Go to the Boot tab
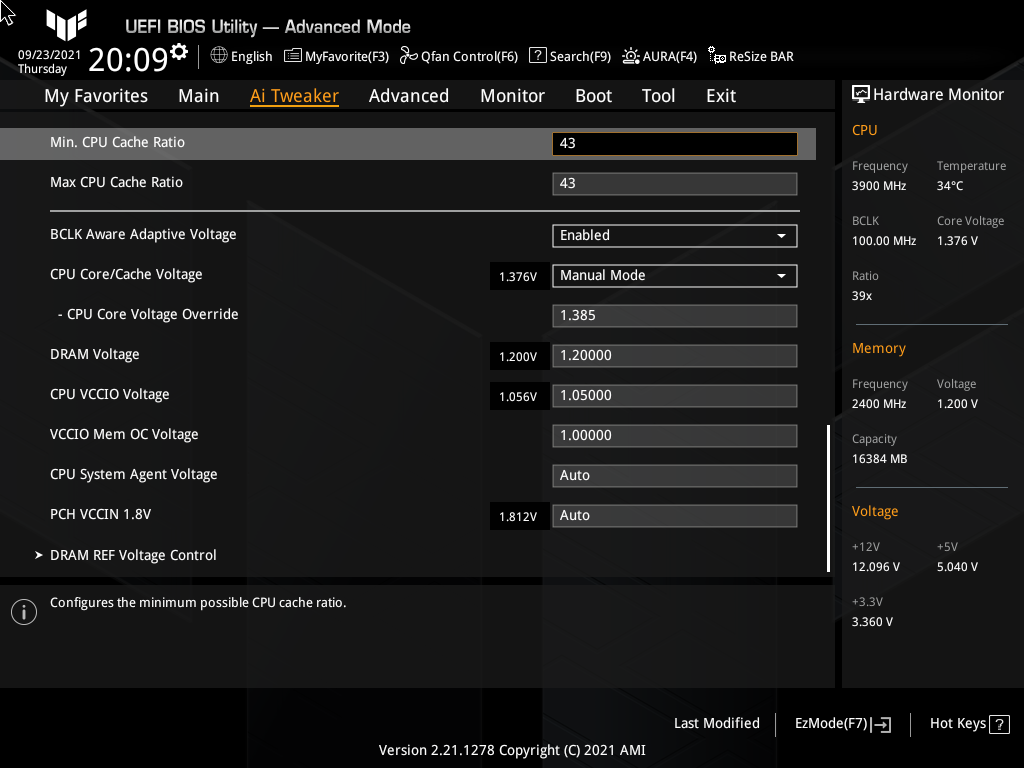This screenshot has height=768, width=1024. click(594, 96)
